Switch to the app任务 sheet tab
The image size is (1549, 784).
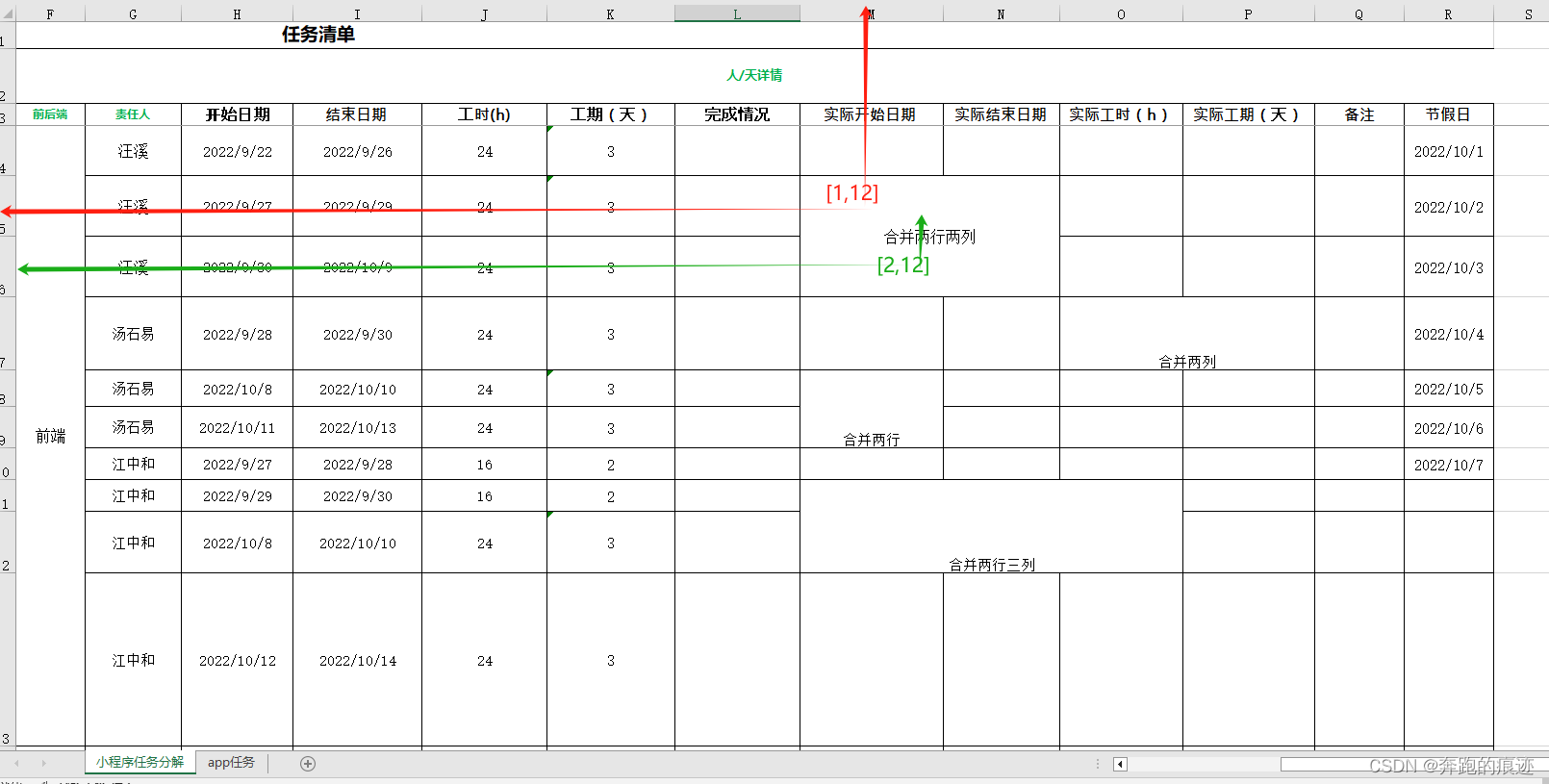231,763
